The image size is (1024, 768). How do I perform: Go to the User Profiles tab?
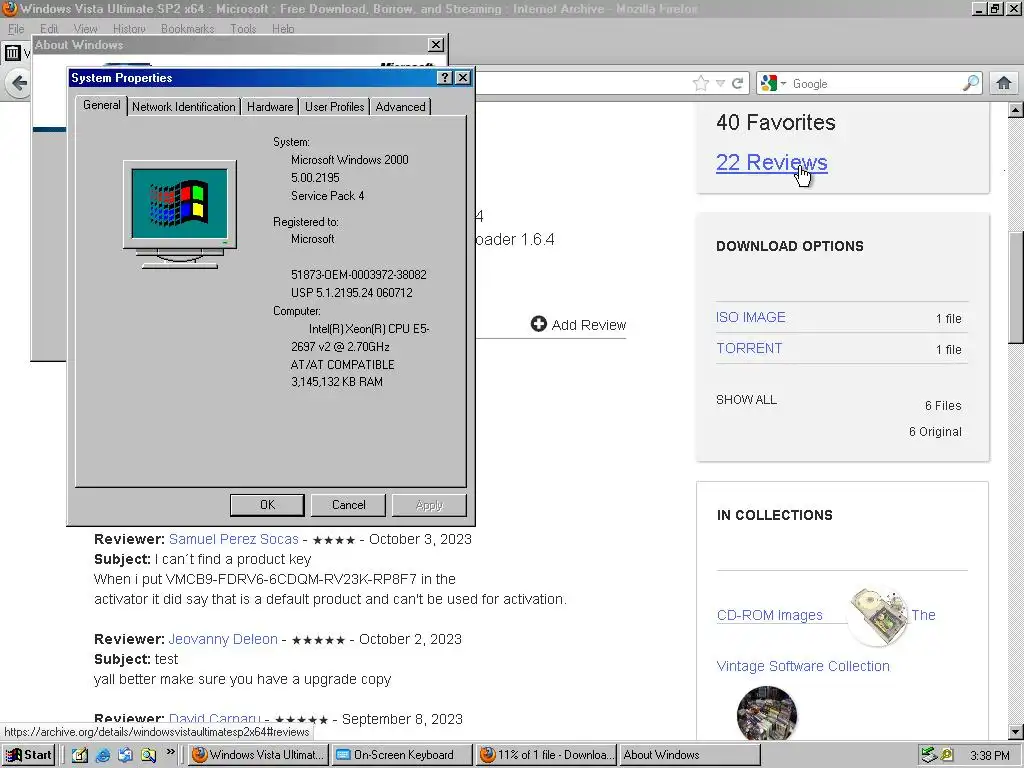[x=334, y=107]
